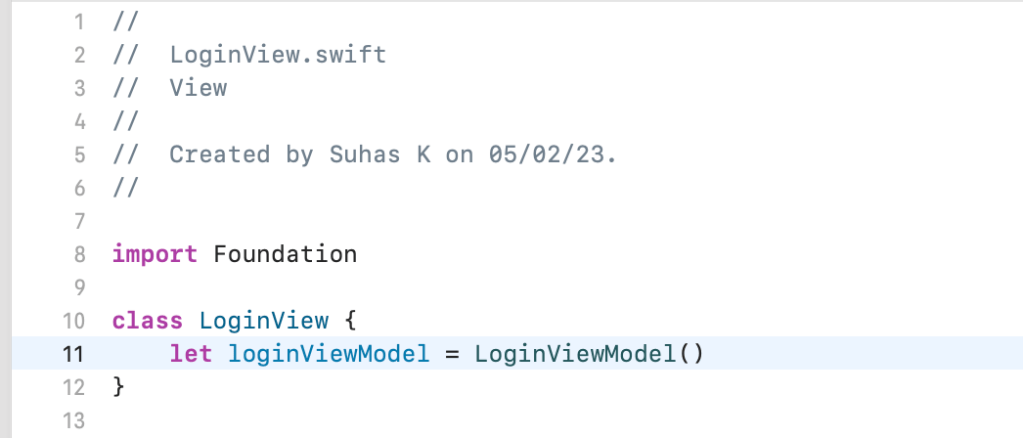
Task: Click the LoginView class name declaration
Action: [x=264, y=321]
